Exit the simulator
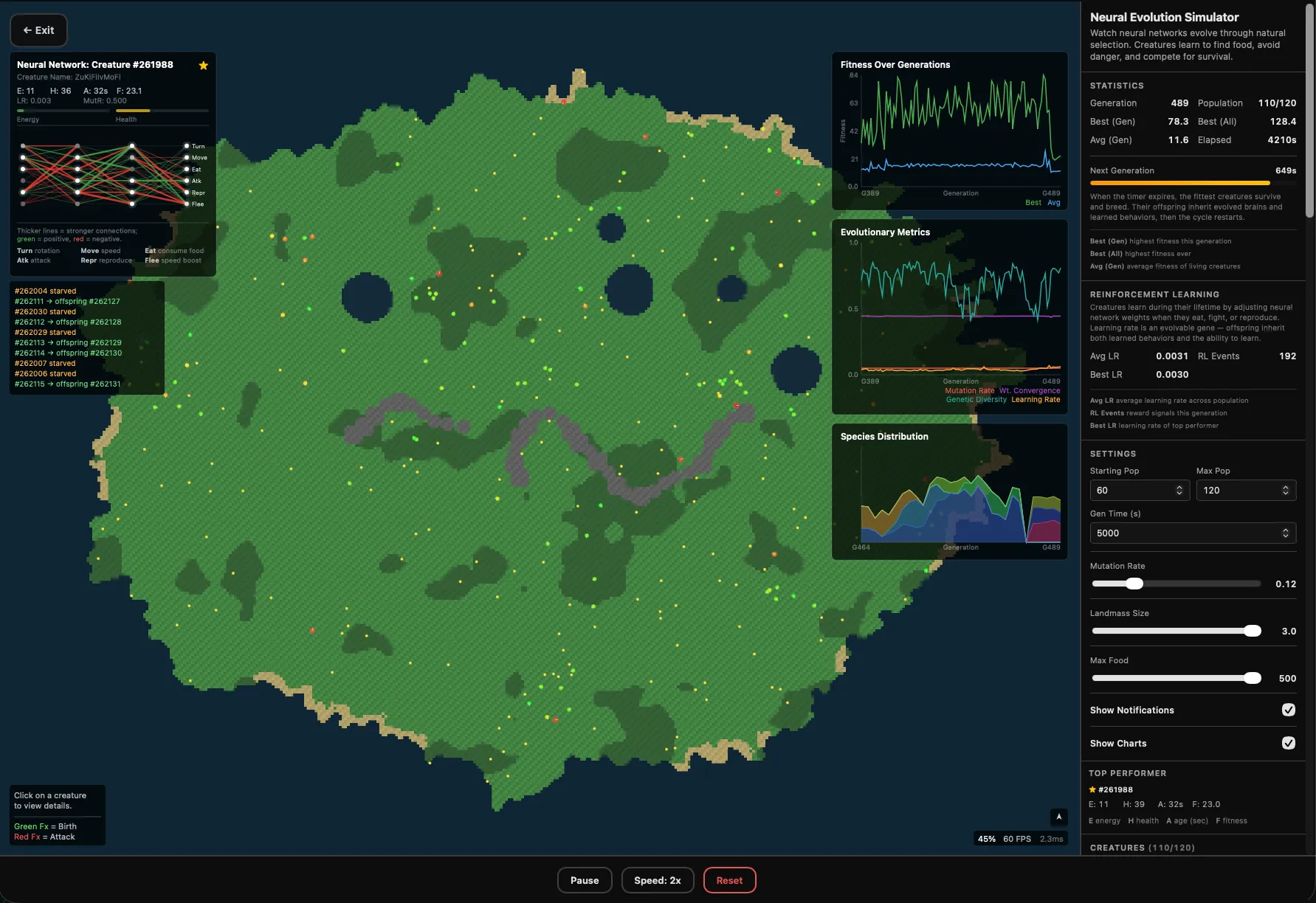Viewport: 1316px width, 903px height. [x=38, y=30]
